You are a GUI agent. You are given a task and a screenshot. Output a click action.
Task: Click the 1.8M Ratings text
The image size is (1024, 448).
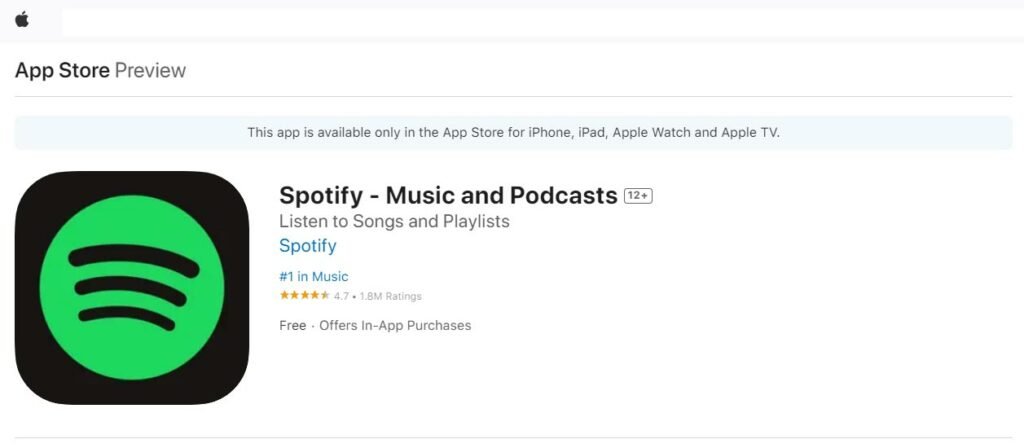point(391,296)
